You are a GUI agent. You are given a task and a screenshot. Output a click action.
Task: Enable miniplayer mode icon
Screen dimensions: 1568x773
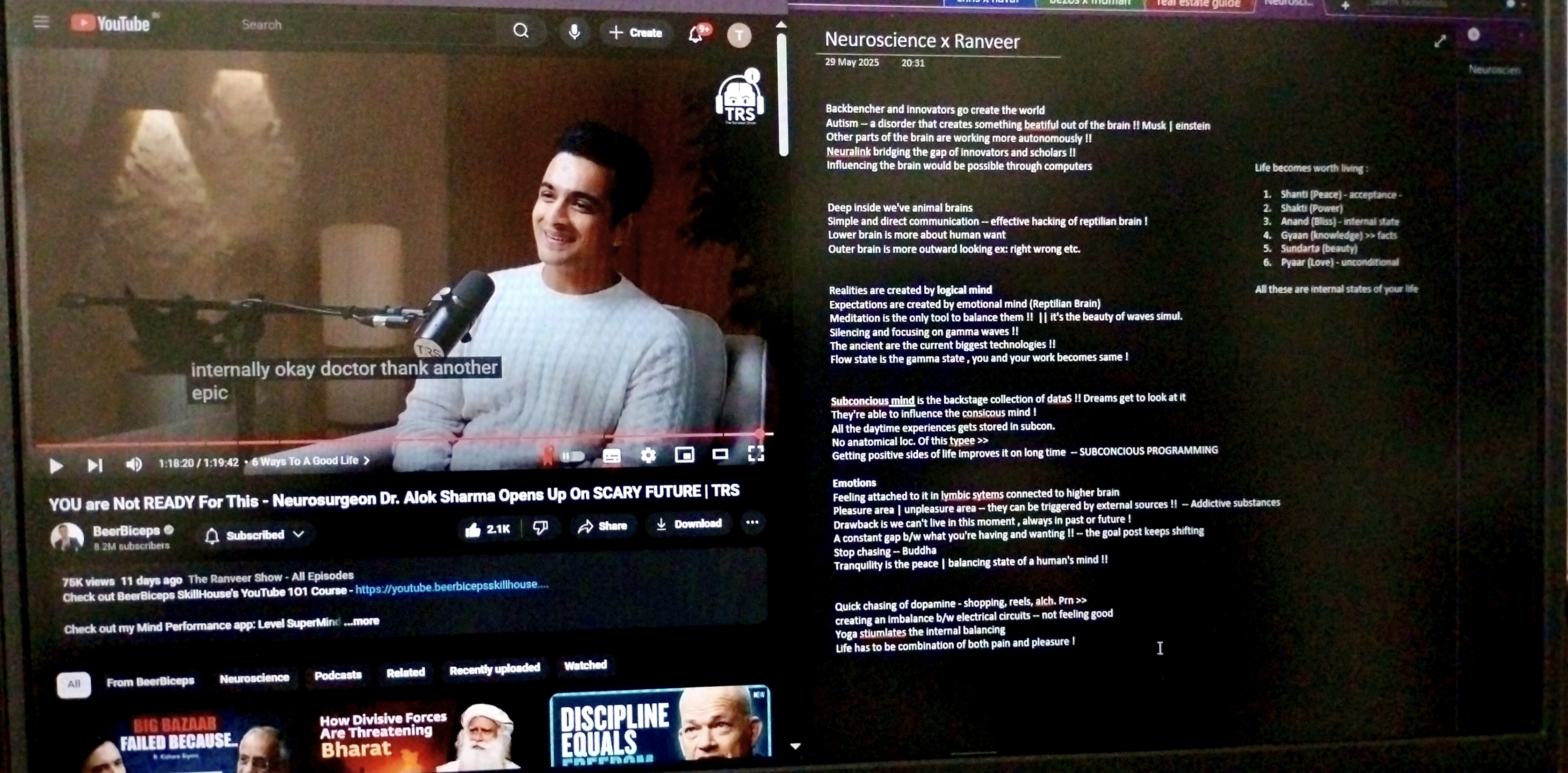click(684, 455)
